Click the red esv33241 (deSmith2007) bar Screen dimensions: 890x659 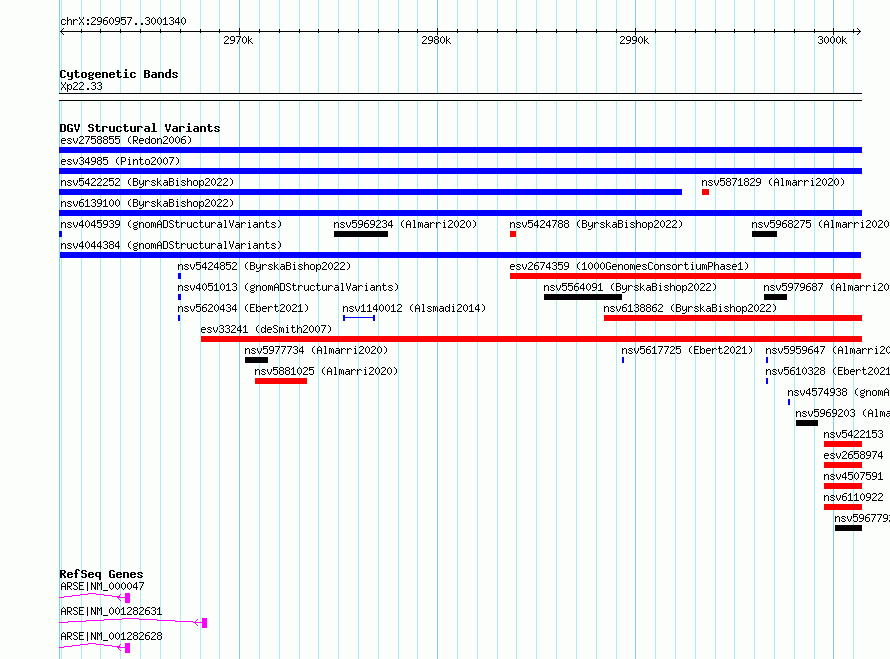tap(531, 339)
